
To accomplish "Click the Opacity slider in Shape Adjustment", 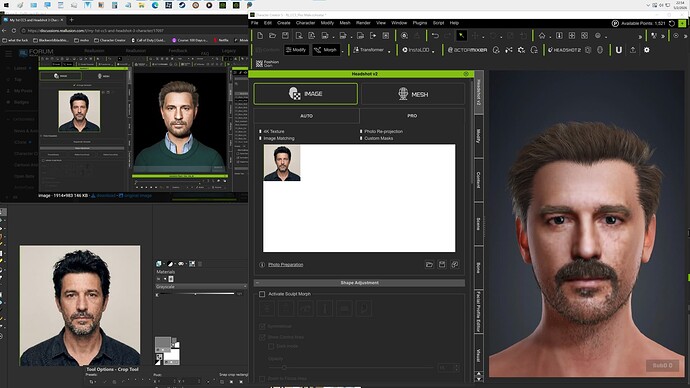I will pyautogui.click(x=350, y=367).
